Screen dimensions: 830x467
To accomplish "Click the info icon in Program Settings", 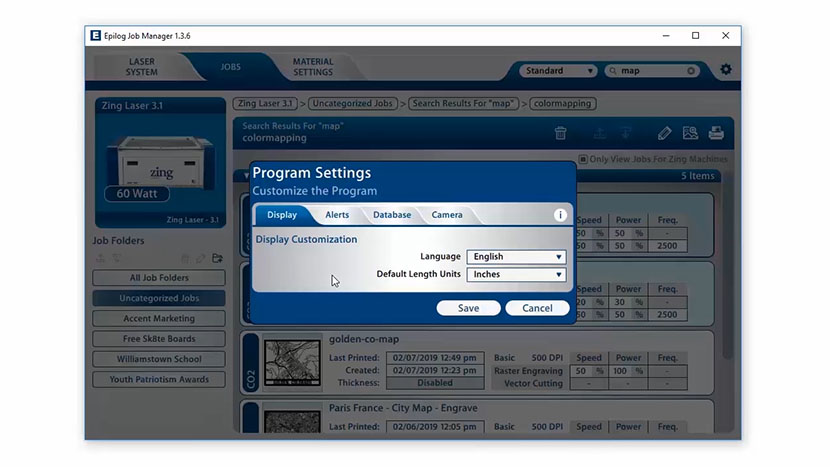I will click(x=560, y=215).
